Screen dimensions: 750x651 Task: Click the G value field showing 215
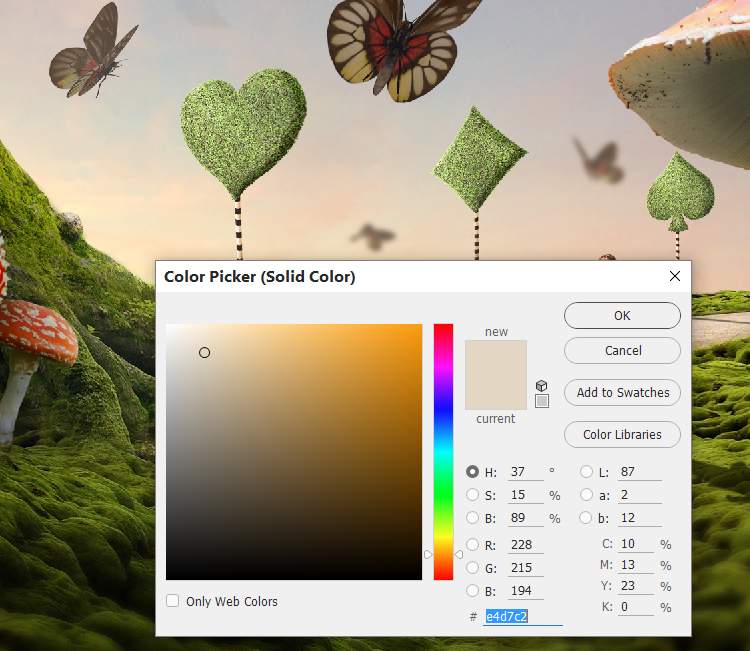[x=525, y=568]
